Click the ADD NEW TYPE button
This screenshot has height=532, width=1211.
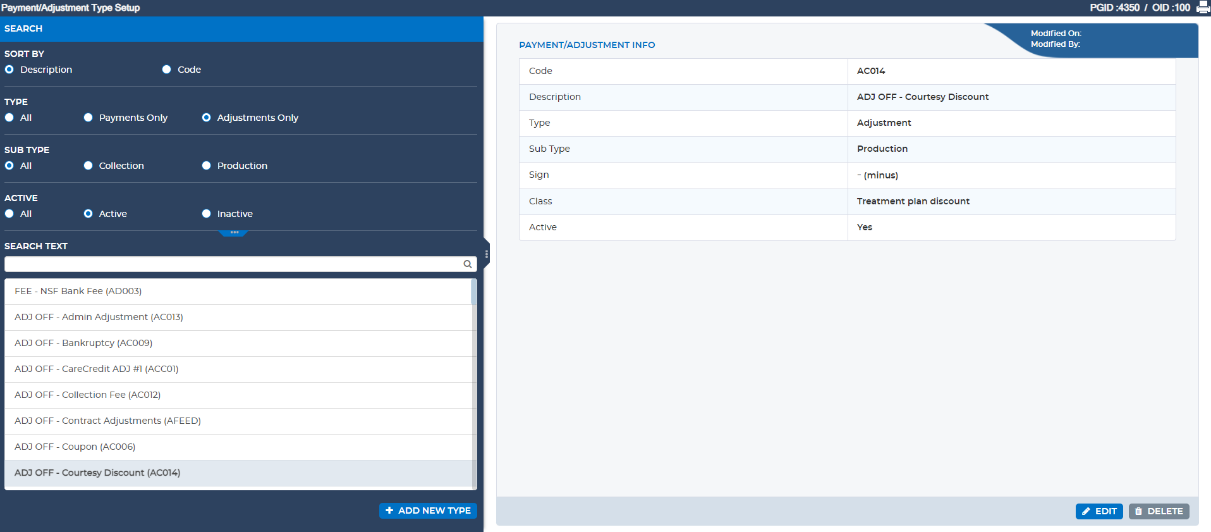(428, 510)
